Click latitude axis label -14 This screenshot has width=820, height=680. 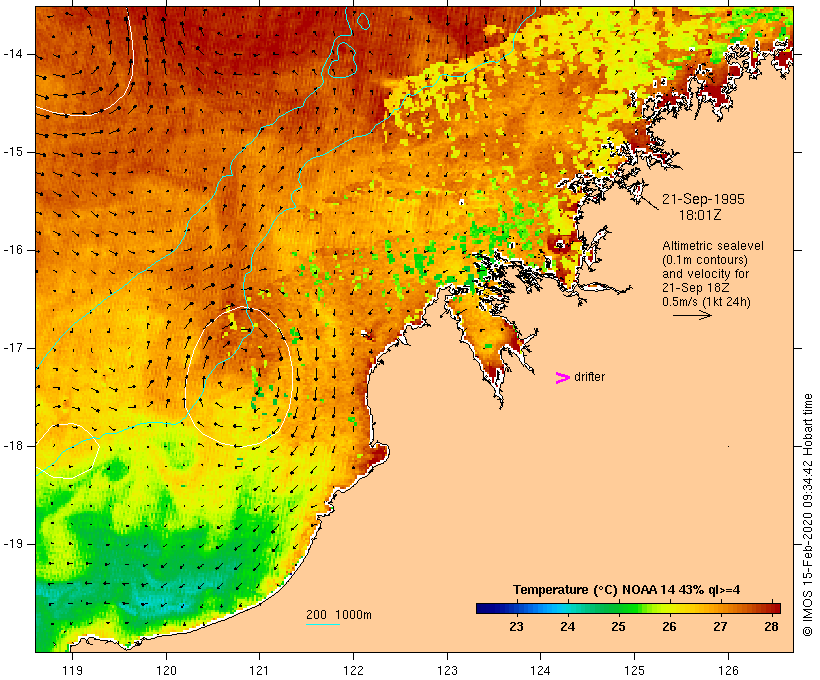coord(13,54)
